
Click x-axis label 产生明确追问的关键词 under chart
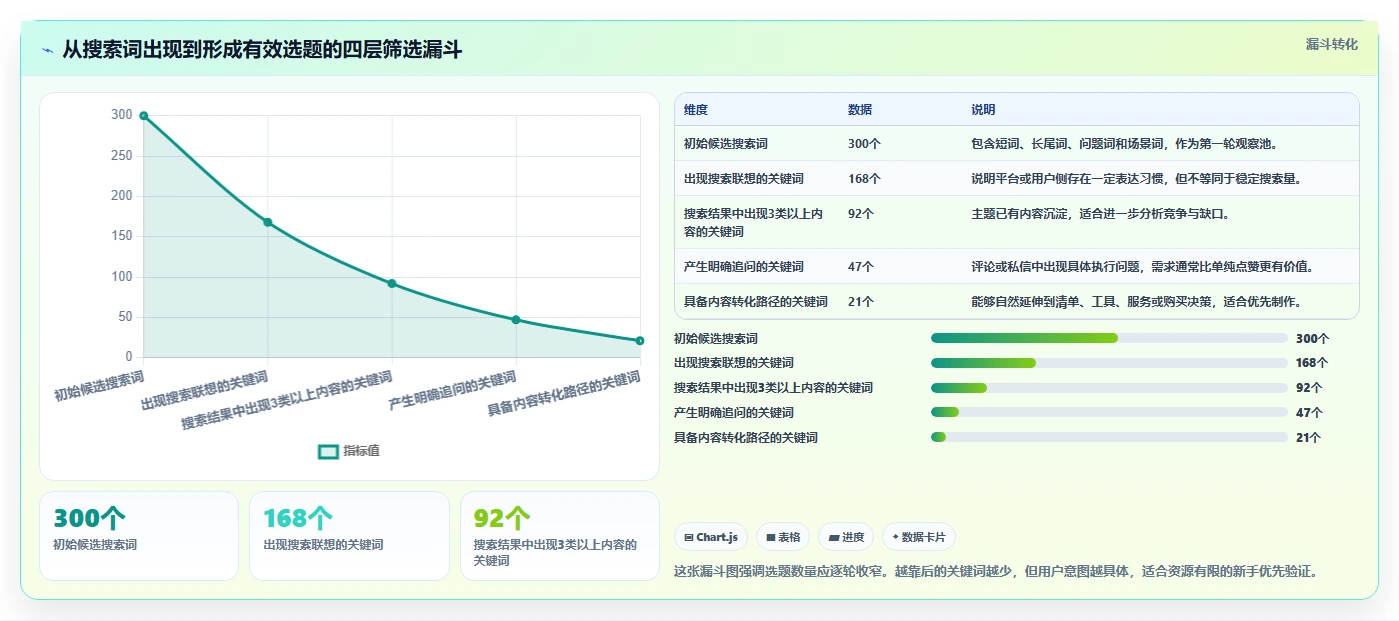click(453, 391)
